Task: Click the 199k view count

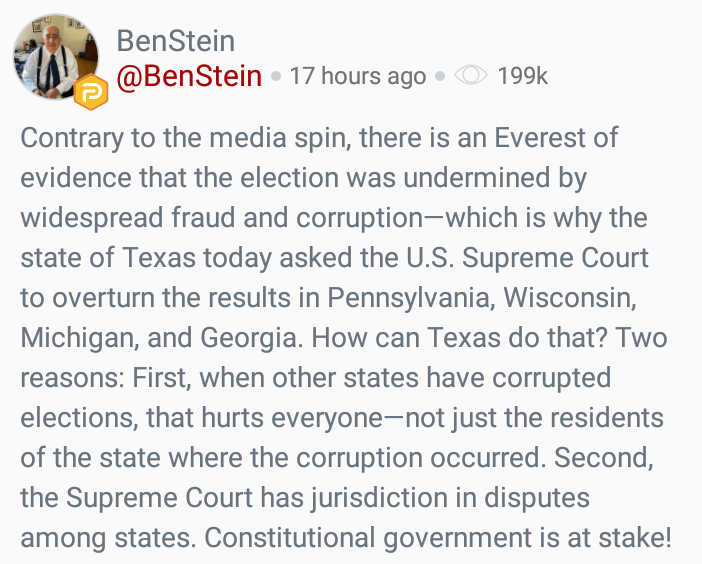Action: 522,76
